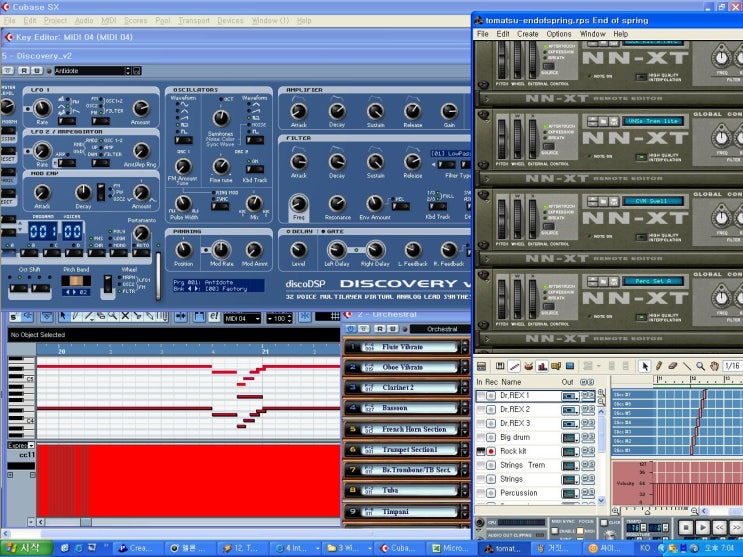Screen dimensions: 743x557
Task: Click the Amplifier Attack knob on Discovery
Action: [299, 111]
